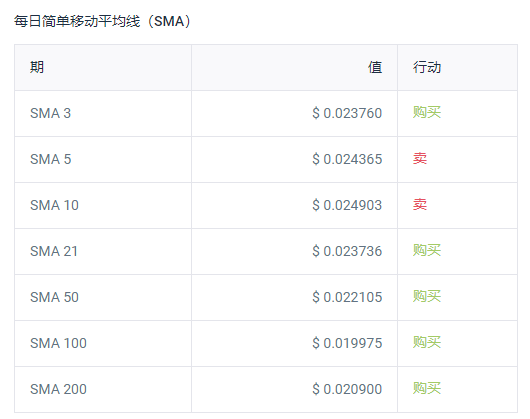Click the 购买 action in SMA 3 row

pyautogui.click(x=427, y=112)
